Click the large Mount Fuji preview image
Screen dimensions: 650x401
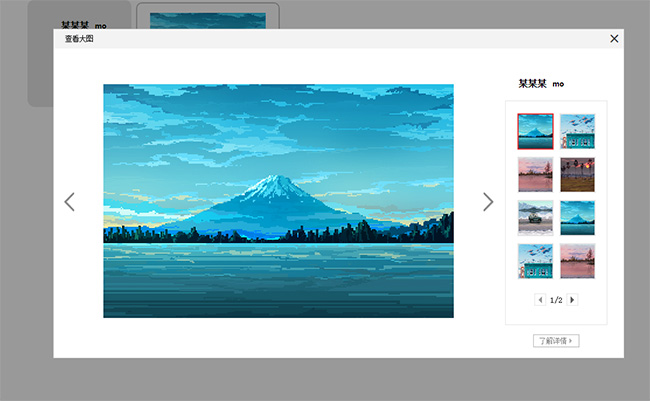click(x=278, y=201)
